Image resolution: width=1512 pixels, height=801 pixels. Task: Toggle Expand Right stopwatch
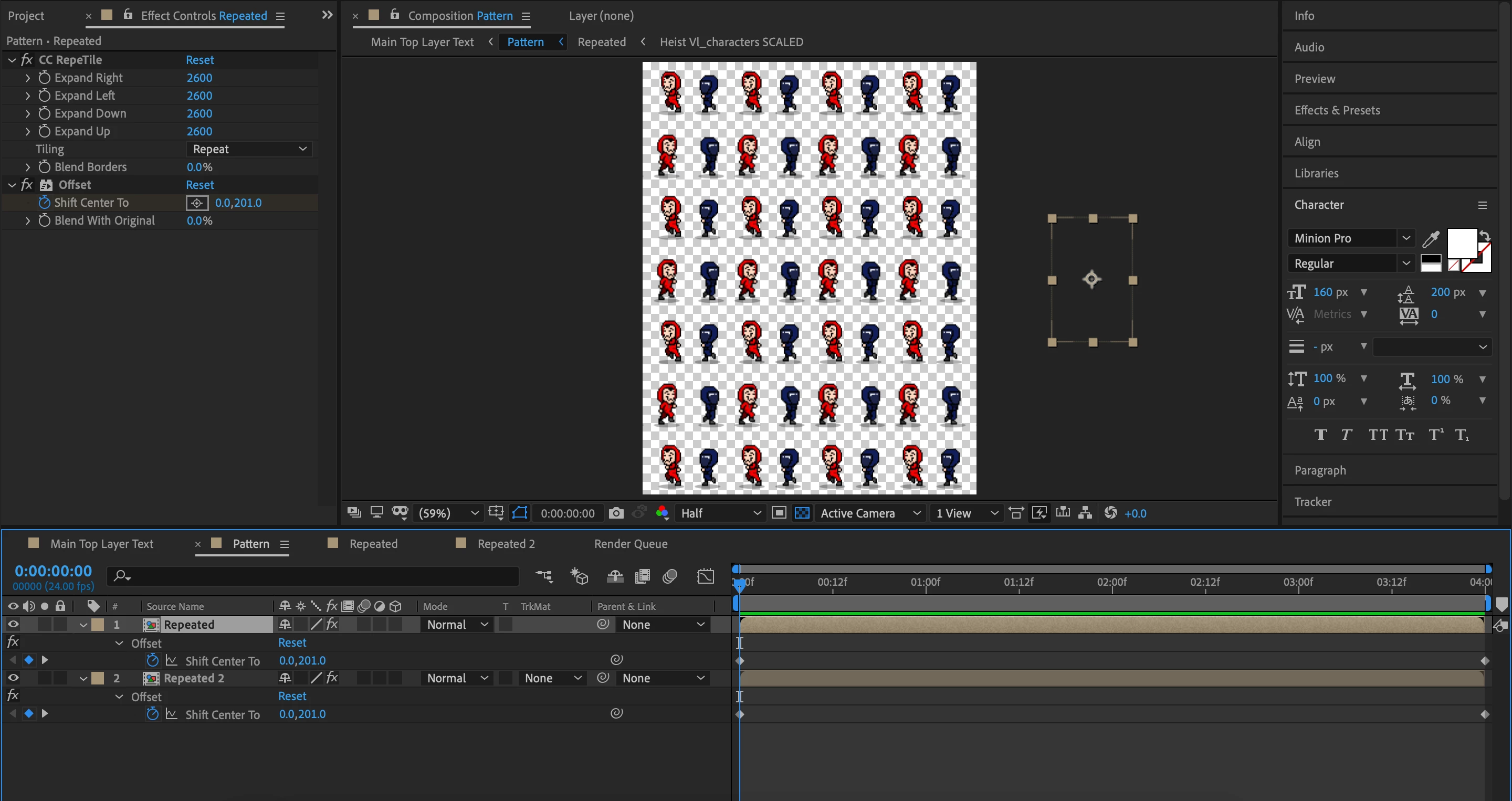(x=45, y=78)
